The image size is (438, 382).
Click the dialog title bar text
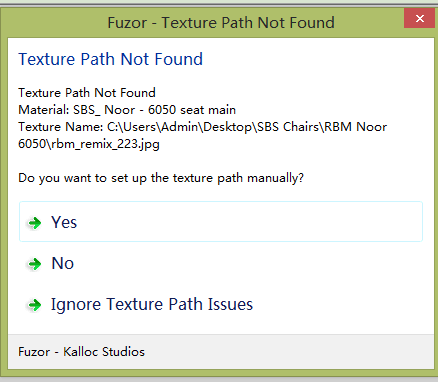pos(221,23)
